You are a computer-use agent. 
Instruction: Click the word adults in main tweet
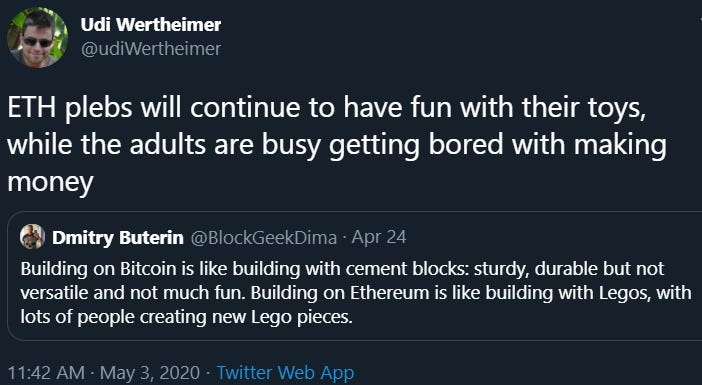point(168,145)
